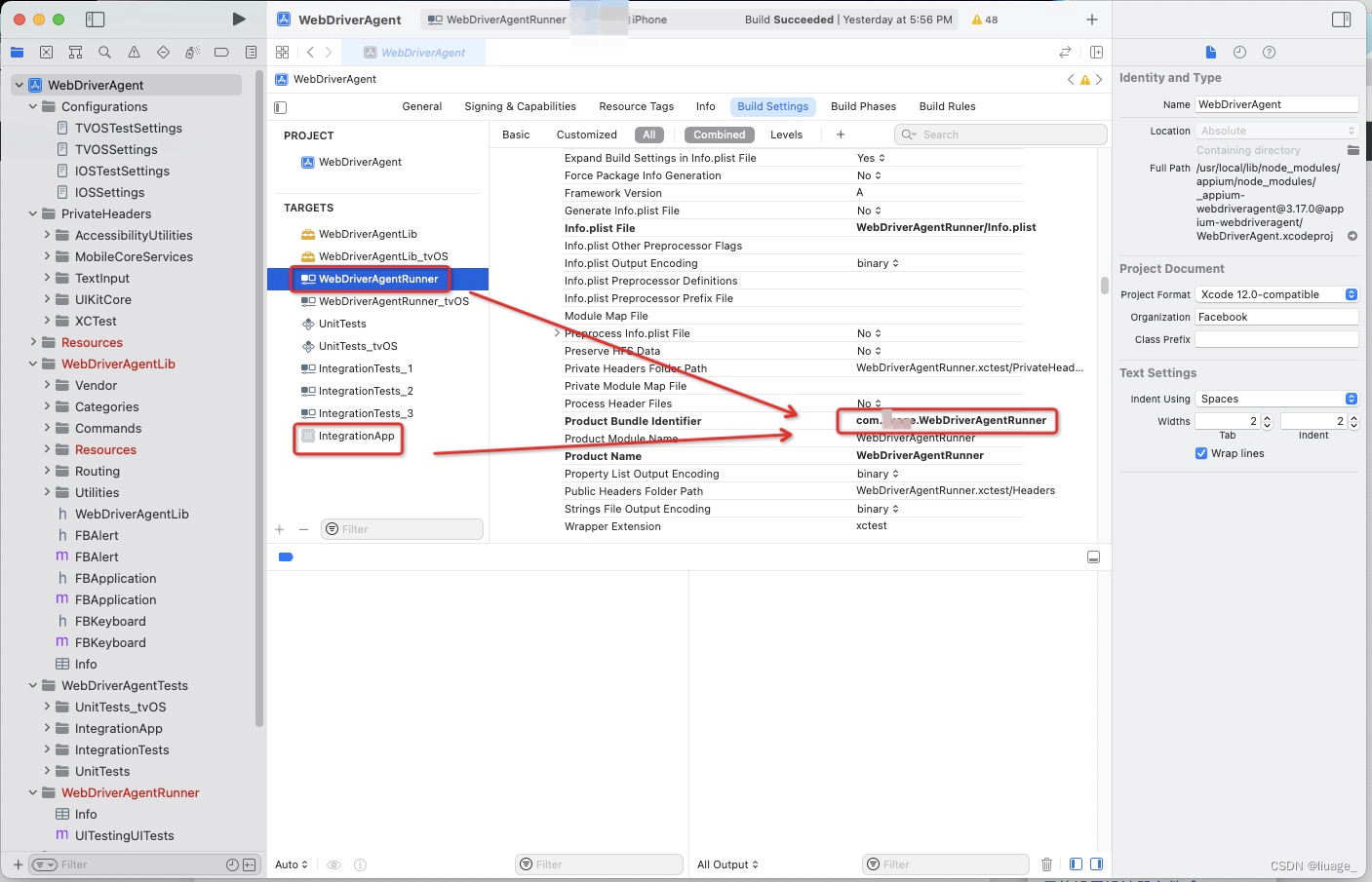Click the build settings scrollbar
Screen dimensions: 1372x882
1104,286
